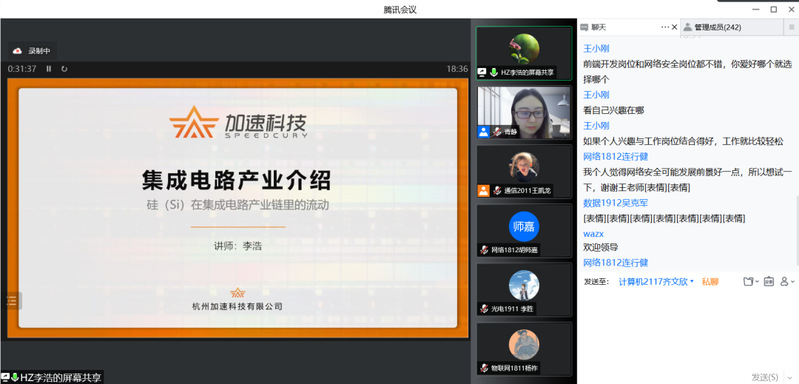Pause the recording timer
Screen dimensions: 799x384
49,69
